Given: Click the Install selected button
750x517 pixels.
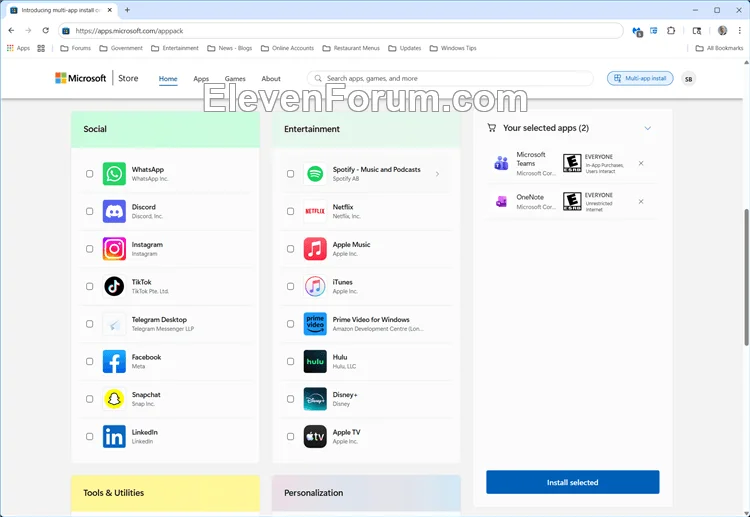Looking at the screenshot, I should click(x=573, y=482).
